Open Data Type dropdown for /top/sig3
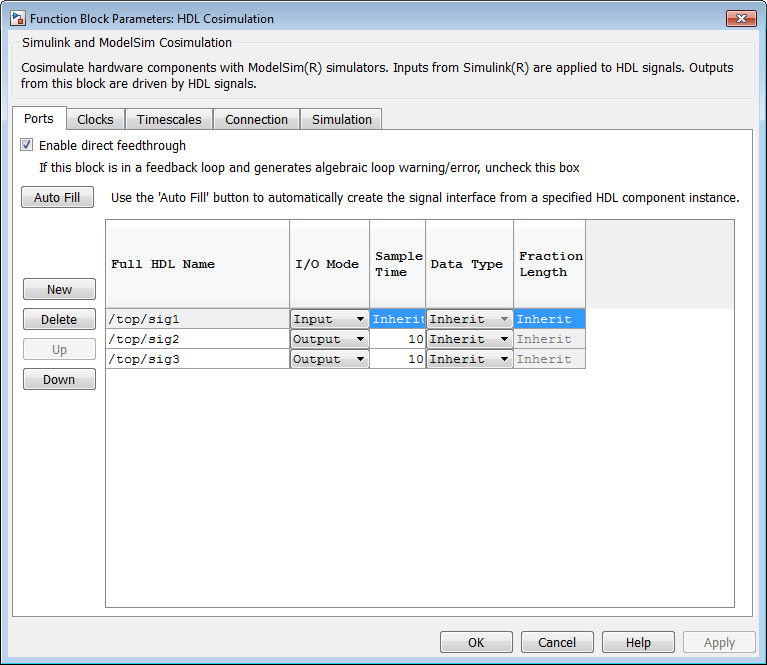The image size is (767, 665). [x=470, y=359]
